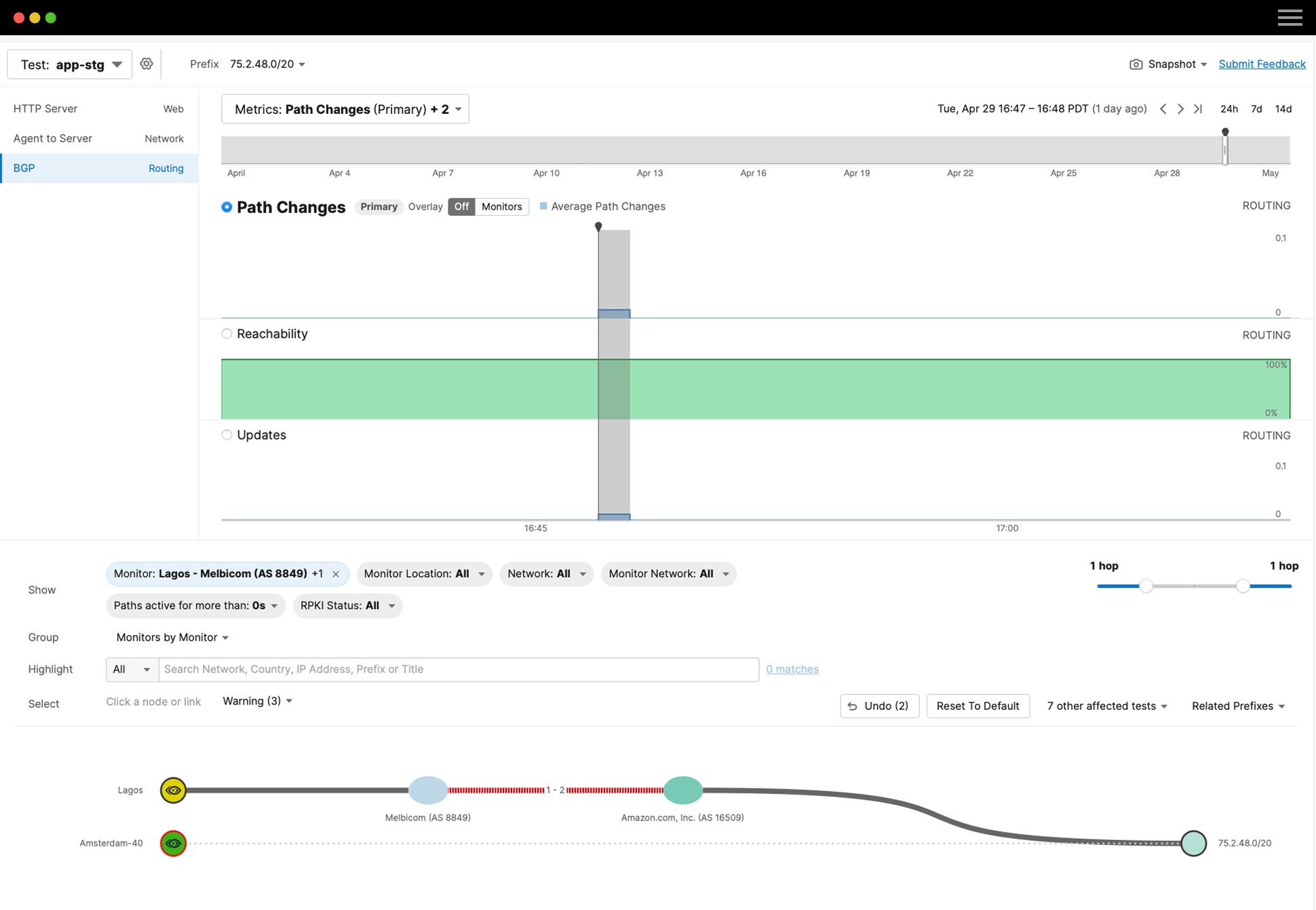Switch to HTTP Server view
Image resolution: width=1316 pixels, height=910 pixels.
45,108
